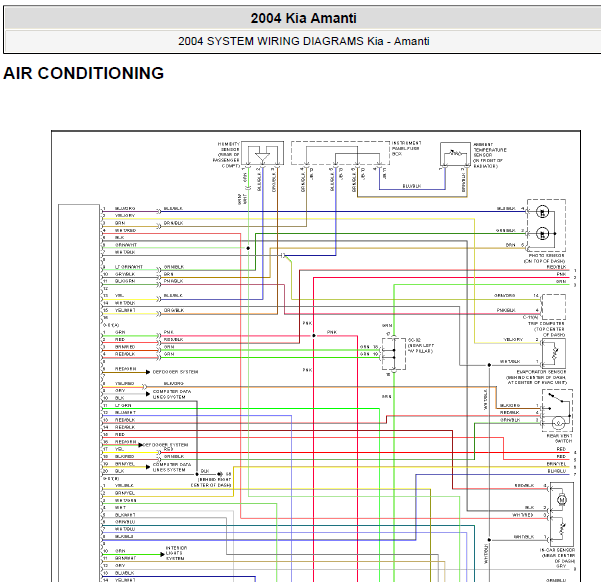Click the 'PHOTO SENSOR (ON TOP OF DASH)' label
601x582 pixels.
(x=546, y=258)
